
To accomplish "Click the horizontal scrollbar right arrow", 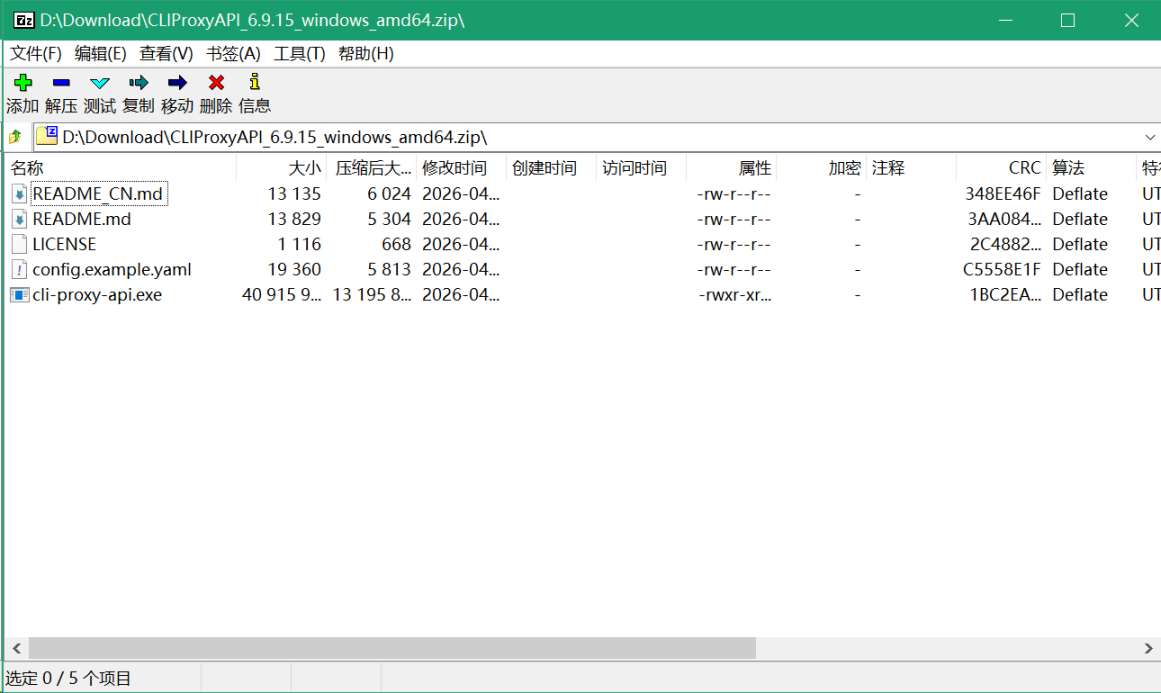I will pos(1149,649).
